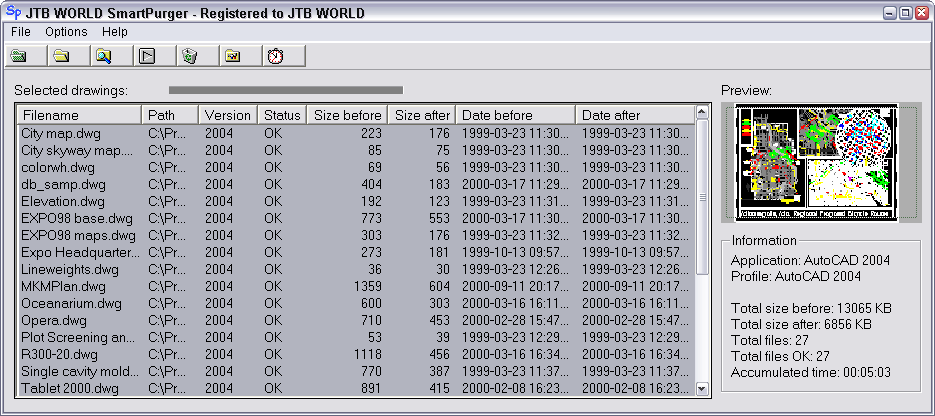Click Accumulated time 00:05:03 text
The height and width of the screenshot is (416, 935).
click(x=810, y=372)
